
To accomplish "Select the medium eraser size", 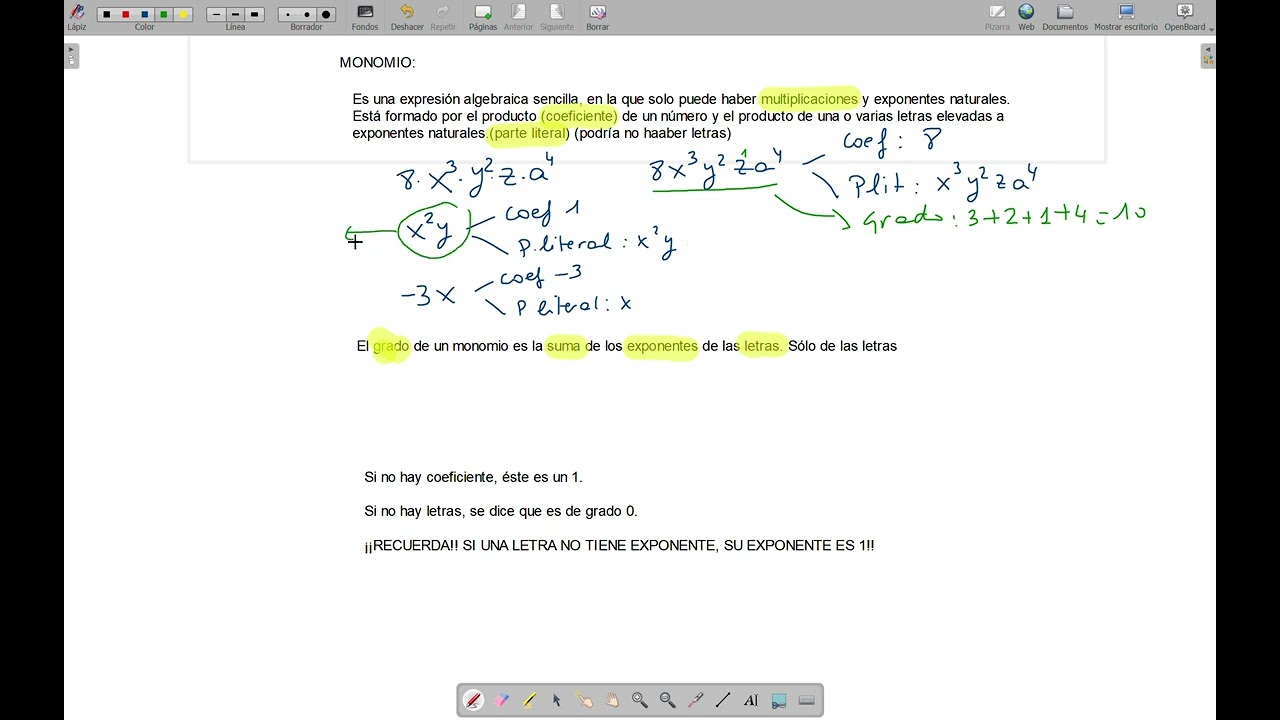I will (307, 15).
